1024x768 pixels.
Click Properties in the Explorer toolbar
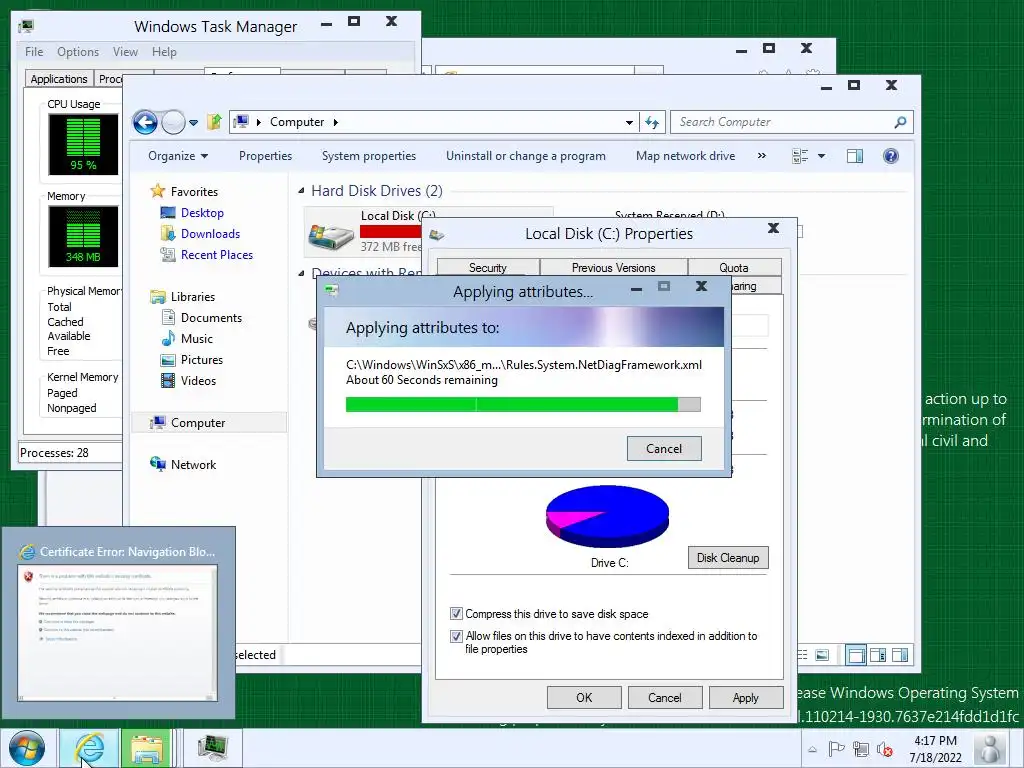(265, 155)
